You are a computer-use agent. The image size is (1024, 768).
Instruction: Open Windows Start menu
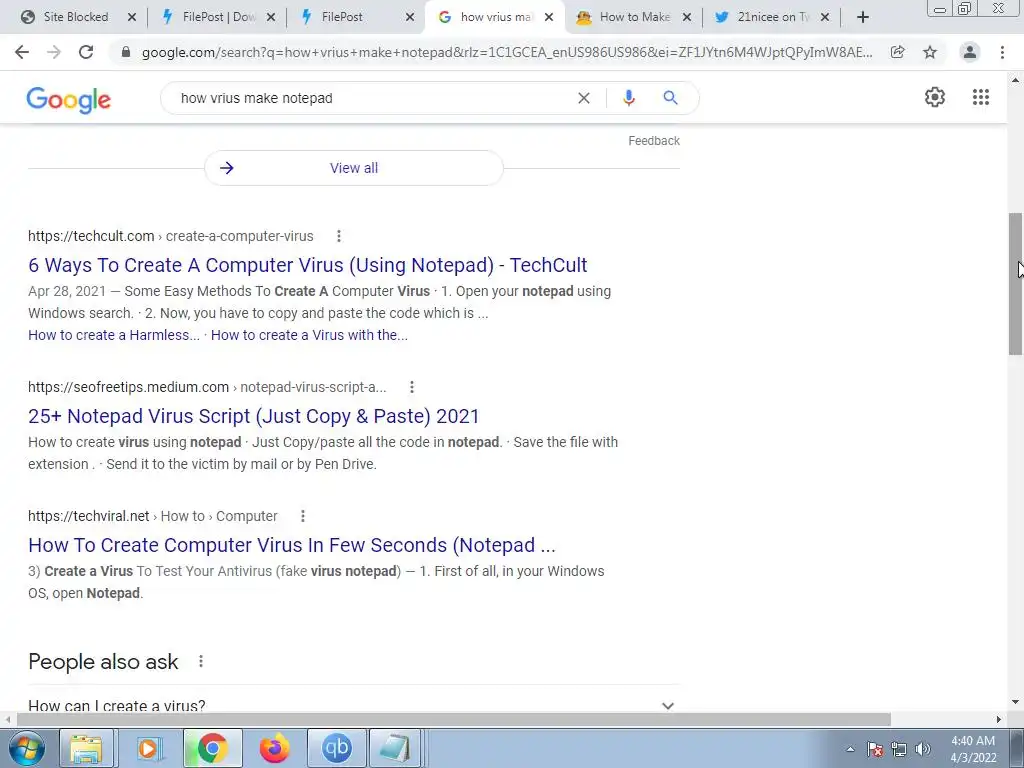click(27, 748)
